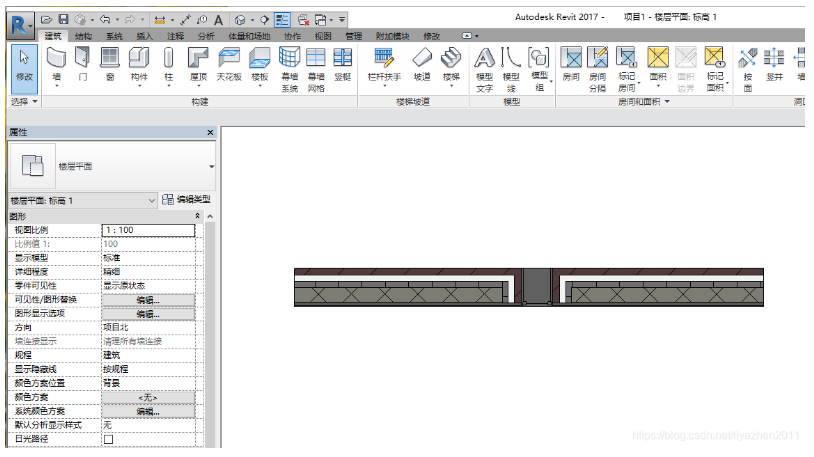Screen dimensions: 814x457
Task: Click 编辑 button for 可见性/图形替换
Action: (148, 300)
